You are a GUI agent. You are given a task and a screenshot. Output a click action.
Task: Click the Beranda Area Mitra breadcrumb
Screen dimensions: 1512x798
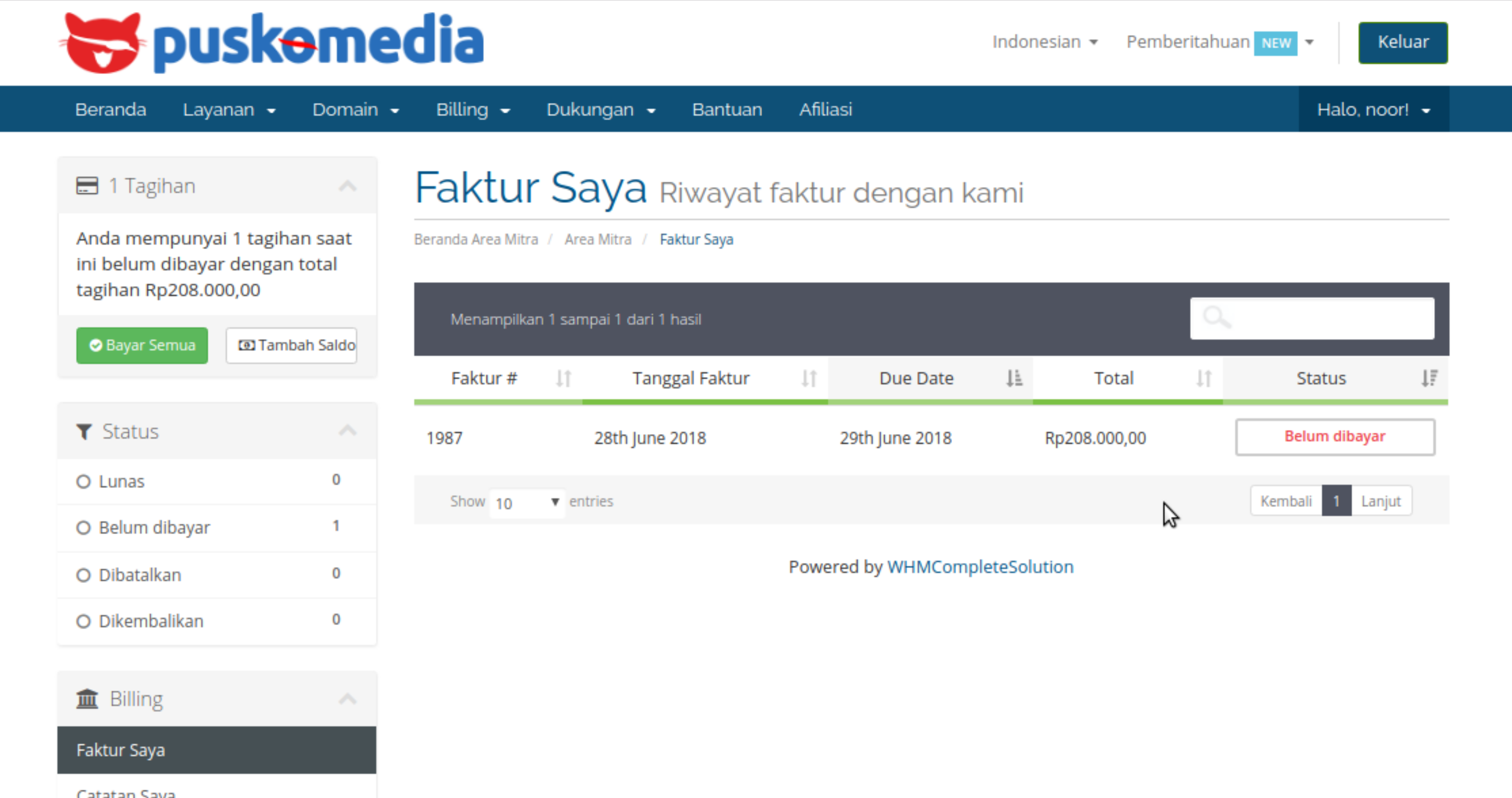pos(476,240)
